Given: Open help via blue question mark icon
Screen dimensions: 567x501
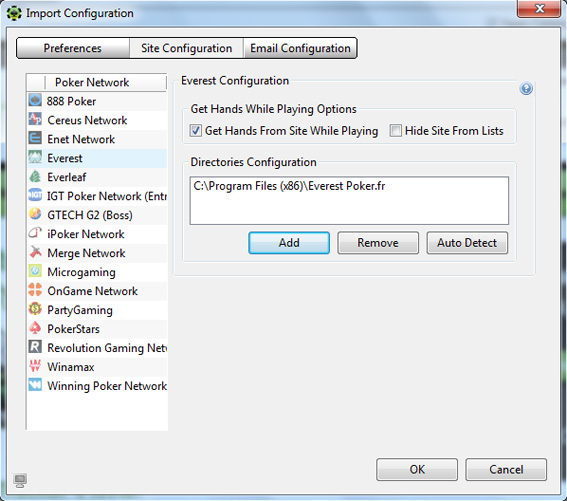Looking at the screenshot, I should pyautogui.click(x=526, y=89).
